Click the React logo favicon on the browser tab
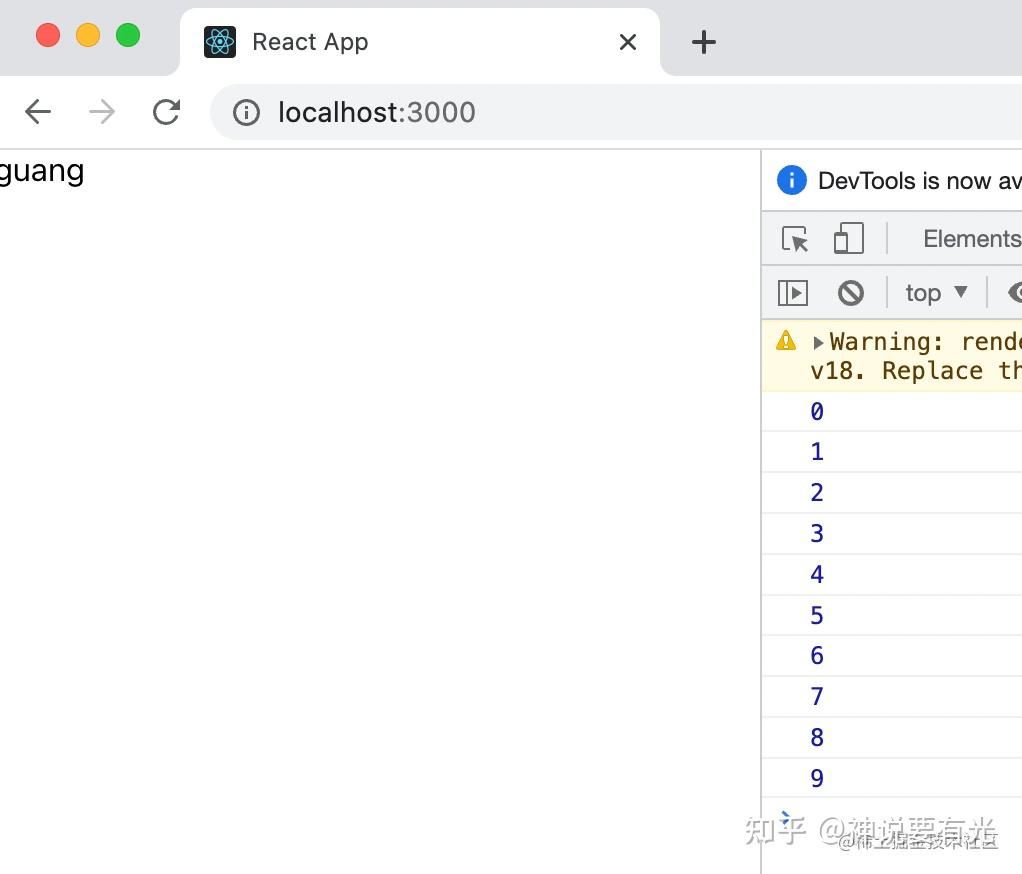1022x874 pixels. pos(219,41)
